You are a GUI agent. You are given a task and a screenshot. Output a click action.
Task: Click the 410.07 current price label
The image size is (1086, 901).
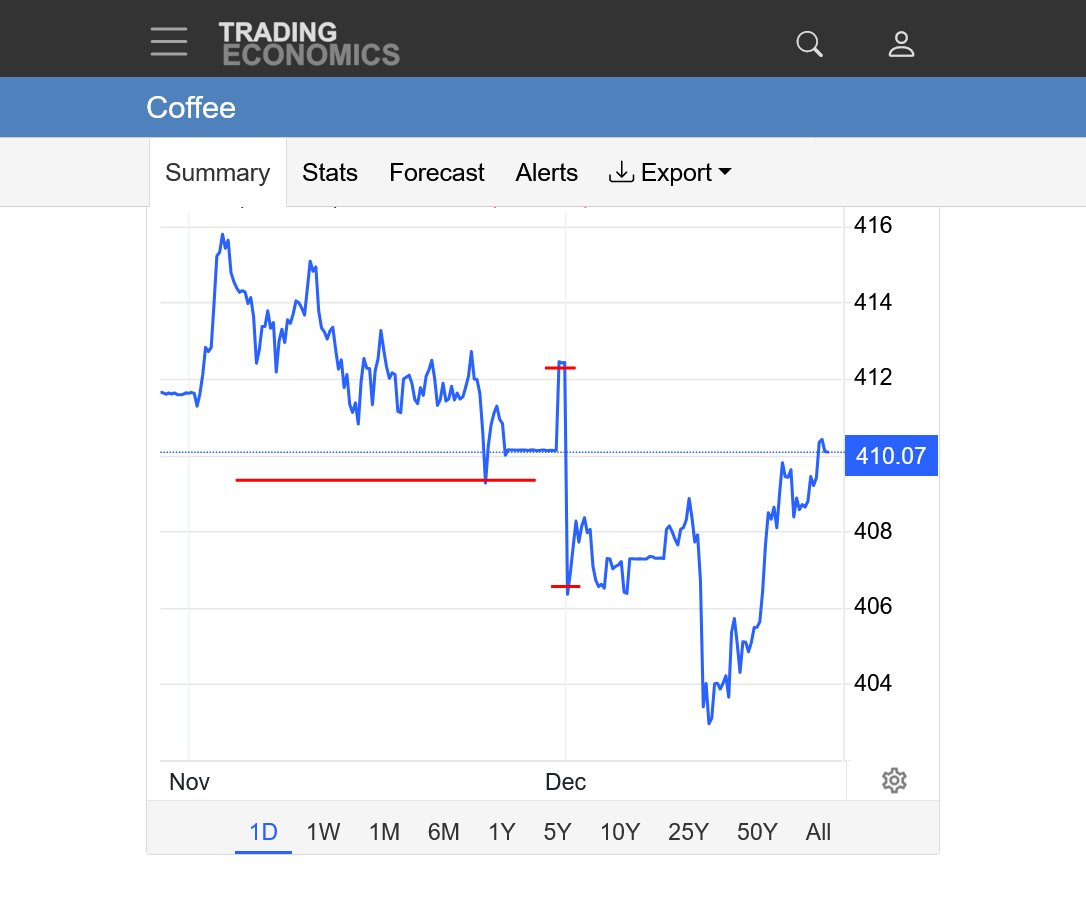[x=891, y=457]
